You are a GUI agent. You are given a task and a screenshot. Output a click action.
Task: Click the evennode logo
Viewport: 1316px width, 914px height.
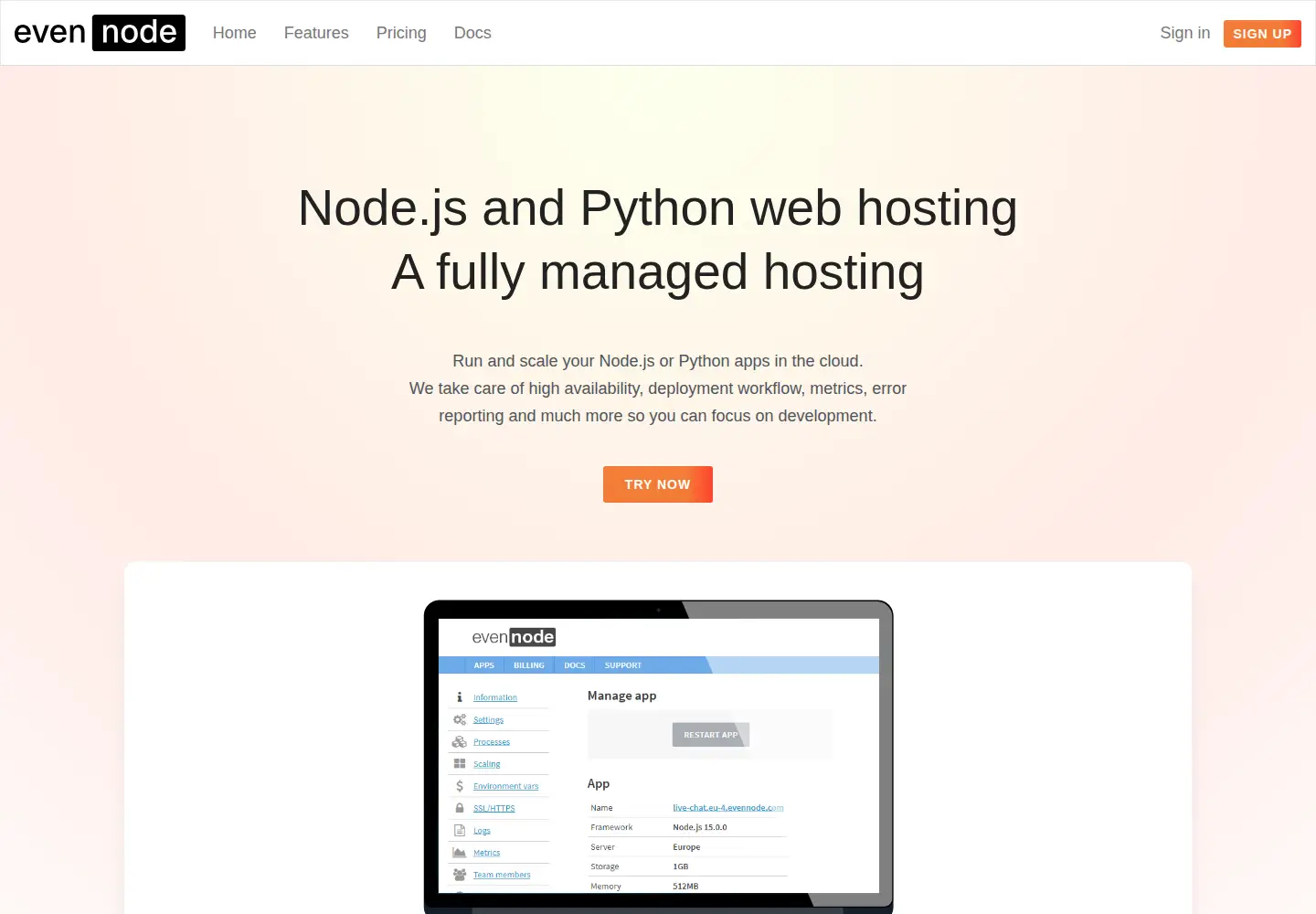pos(100,33)
